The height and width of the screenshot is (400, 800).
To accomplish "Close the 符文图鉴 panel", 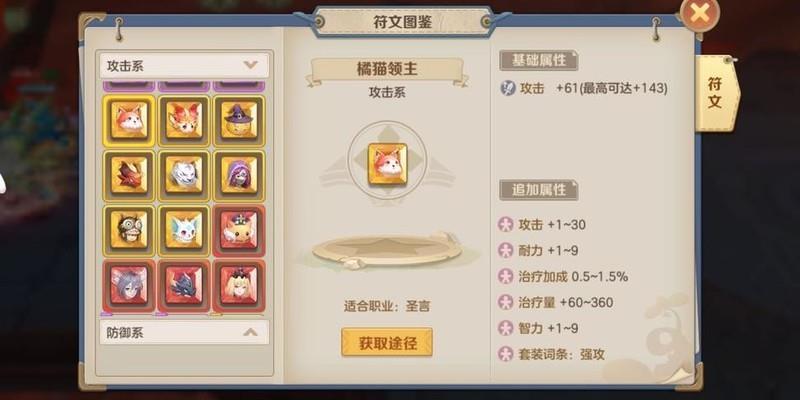I will (x=699, y=14).
